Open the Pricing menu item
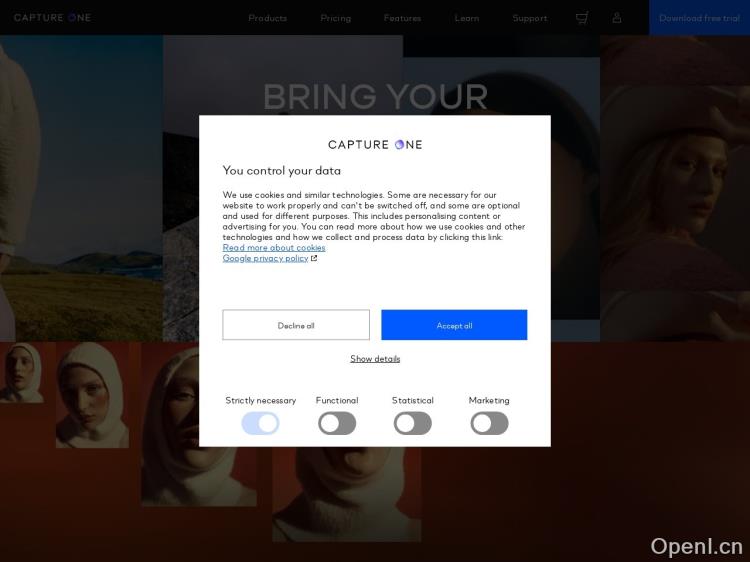Screen dimensions: 750x562 coord(336,18)
